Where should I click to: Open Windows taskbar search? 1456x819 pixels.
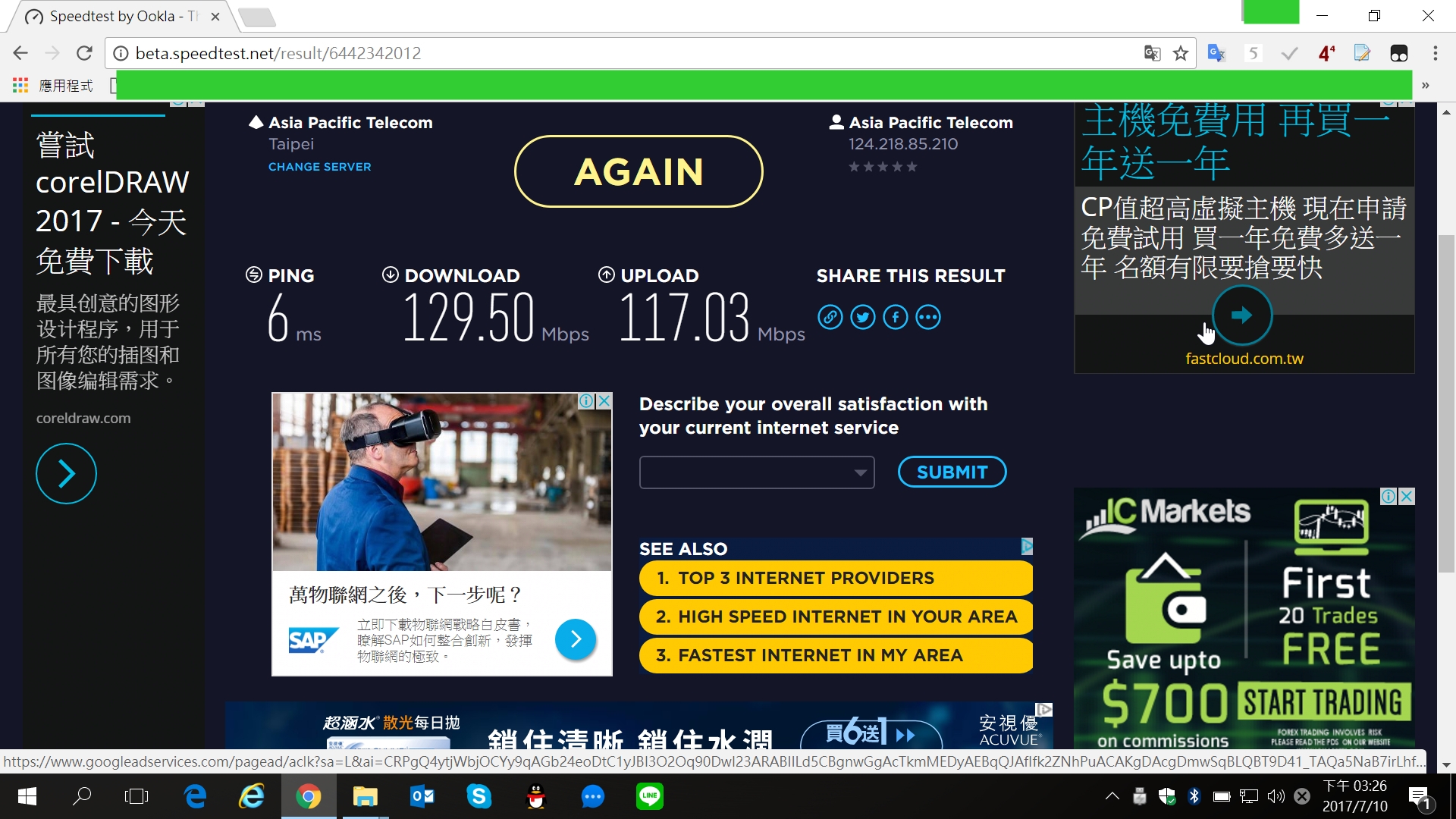pyautogui.click(x=82, y=796)
